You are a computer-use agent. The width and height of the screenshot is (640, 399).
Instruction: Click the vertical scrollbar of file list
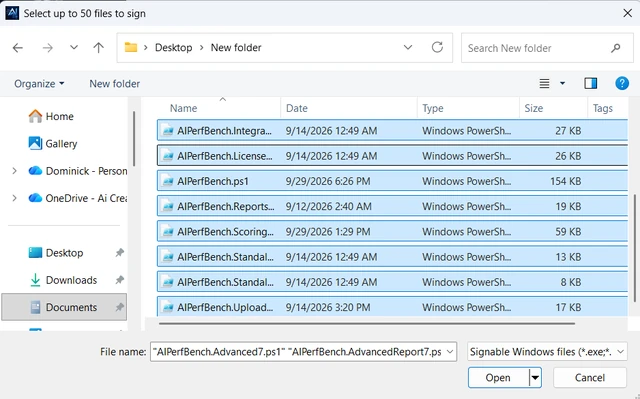click(635, 248)
